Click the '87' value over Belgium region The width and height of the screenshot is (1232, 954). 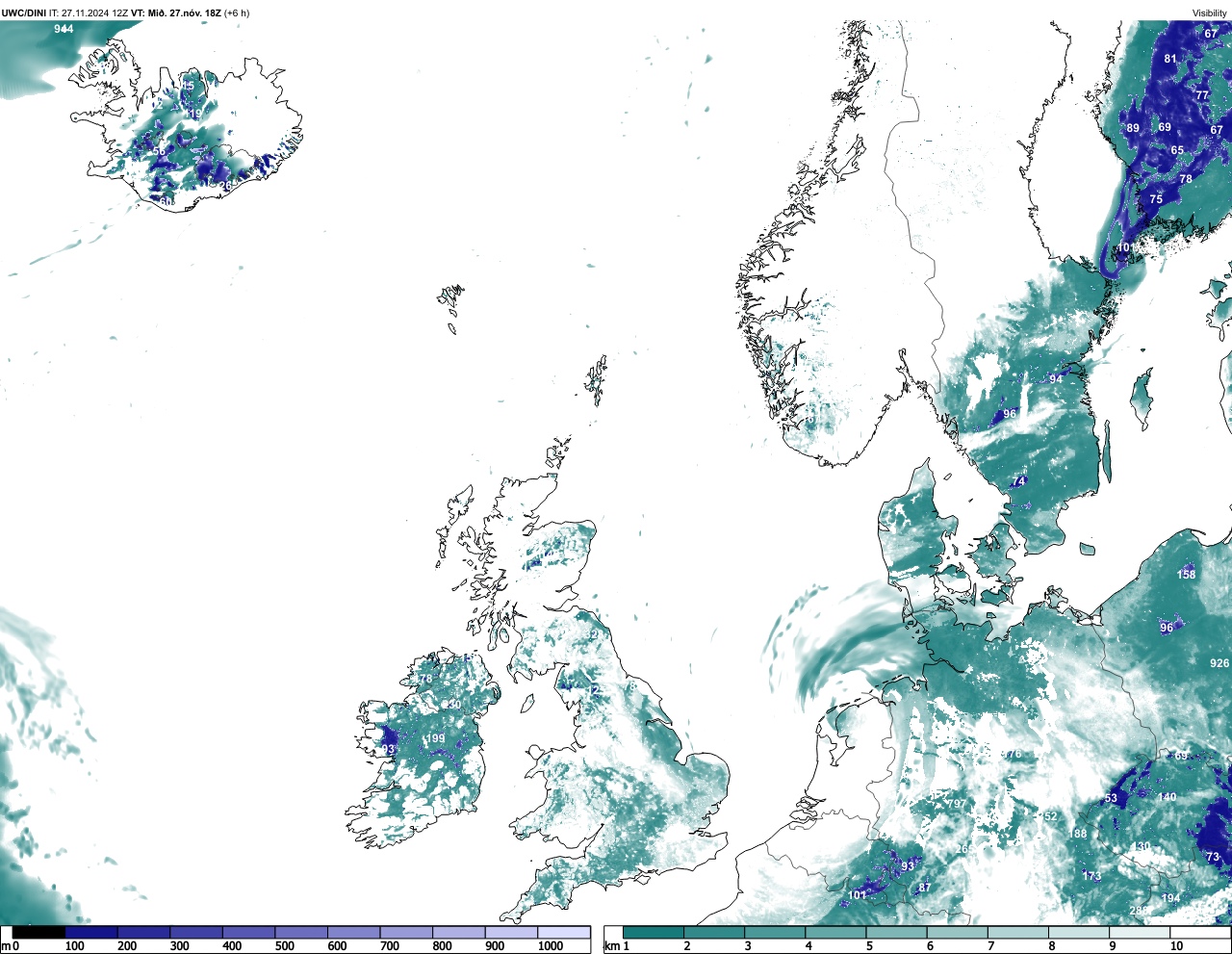925,888
